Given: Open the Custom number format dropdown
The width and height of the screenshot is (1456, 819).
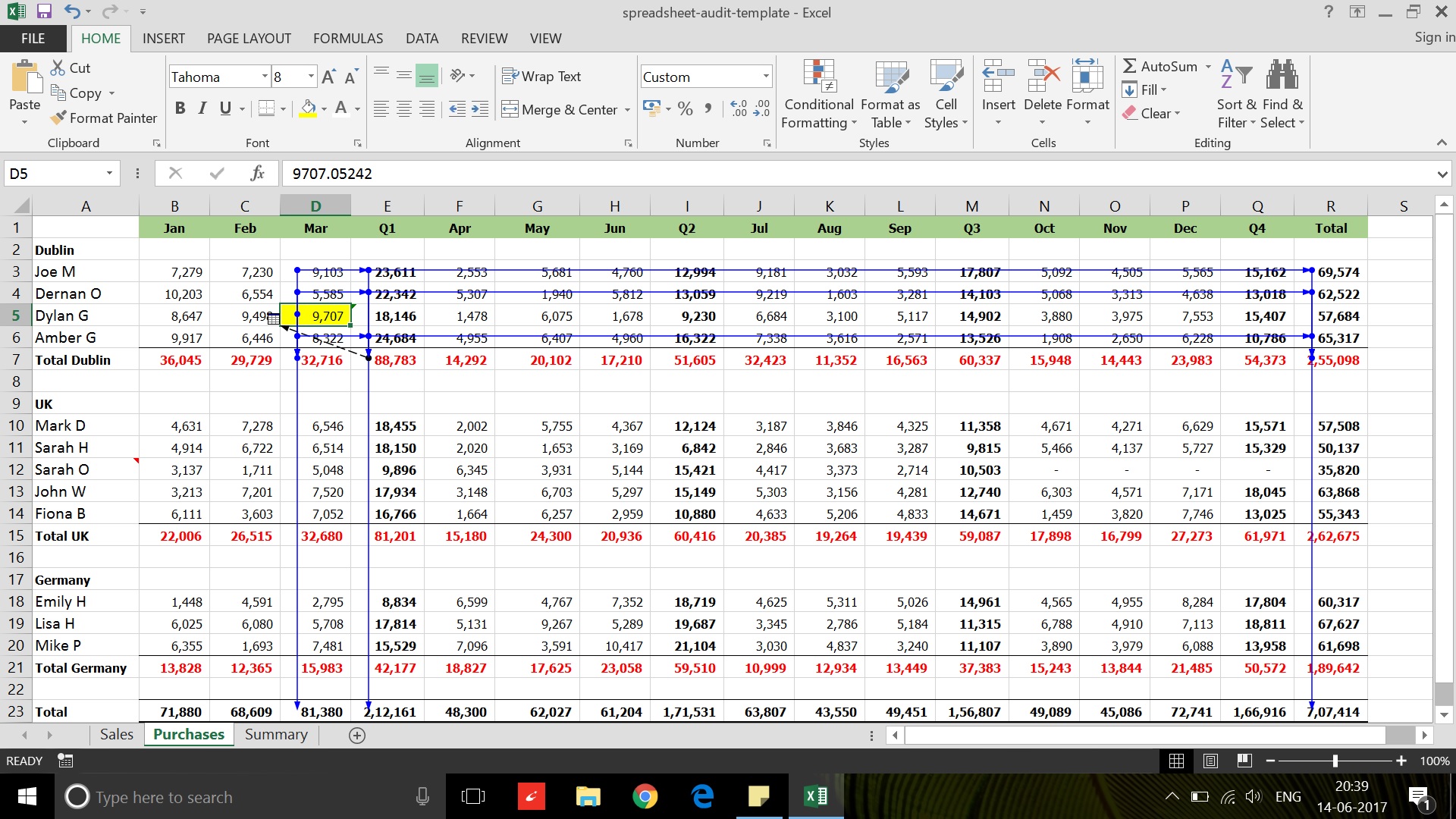Looking at the screenshot, I should (766, 77).
